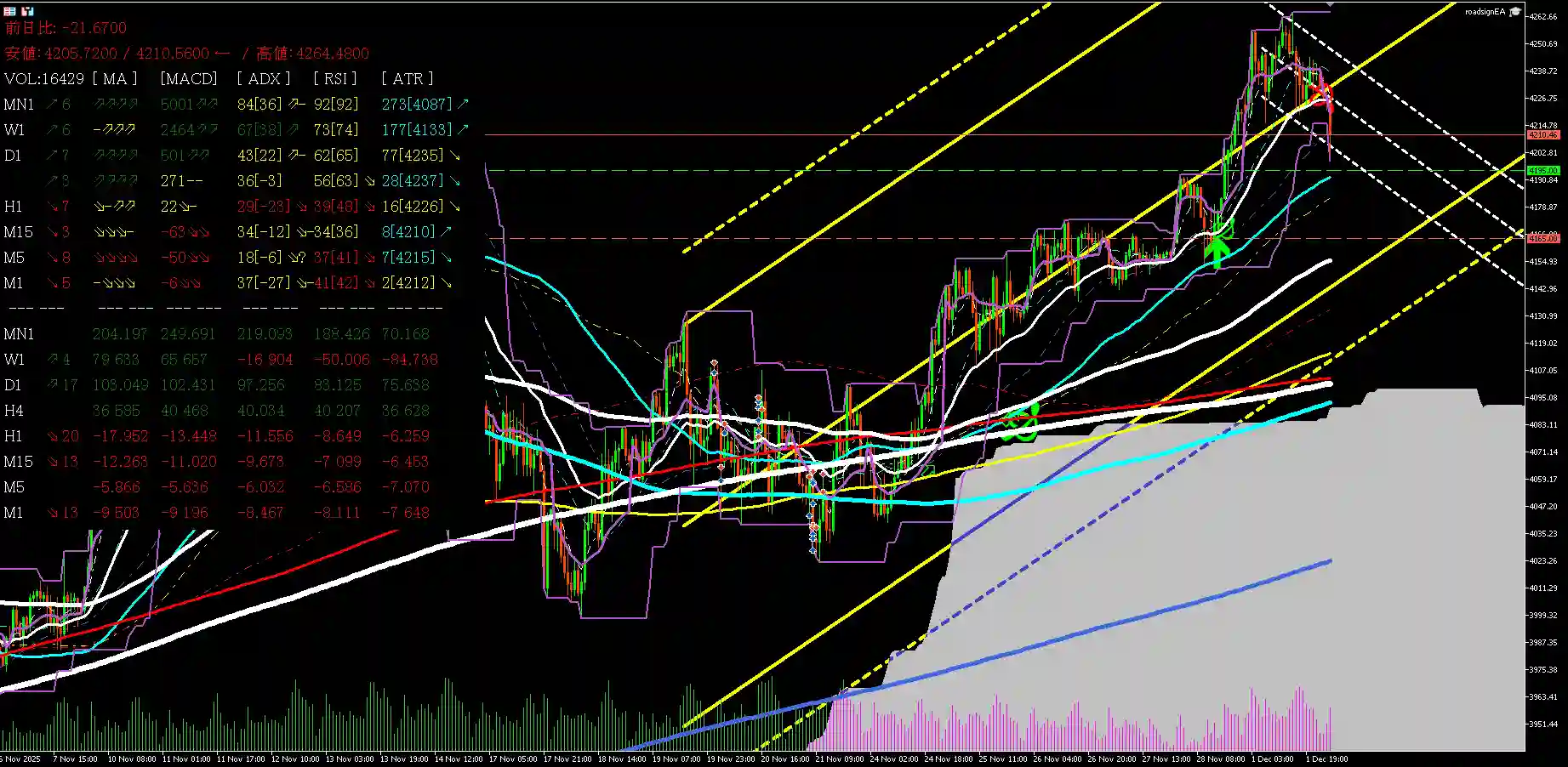Image resolution: width=1568 pixels, height=767 pixels.
Task: Click the M15 row label in upper table
Action: (18, 232)
